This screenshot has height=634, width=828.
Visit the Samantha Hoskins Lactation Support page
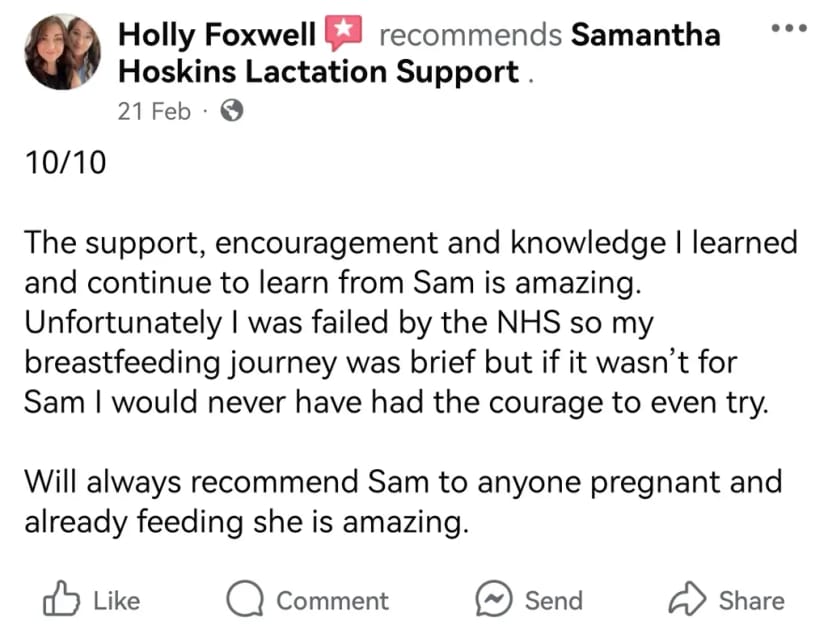(420, 53)
